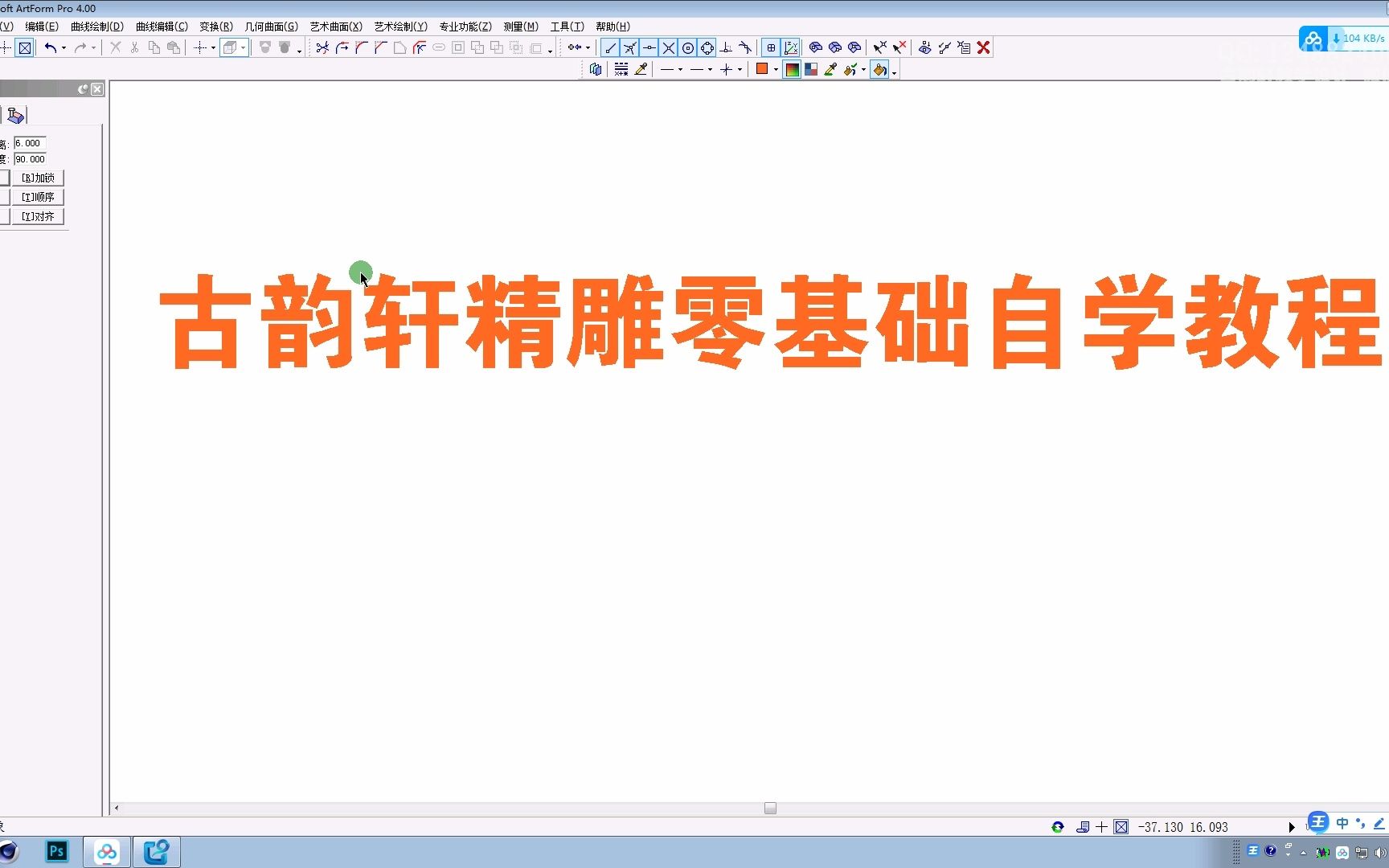This screenshot has width=1389, height=868.
Task: Open the 测量(M) menu
Action: (x=521, y=27)
